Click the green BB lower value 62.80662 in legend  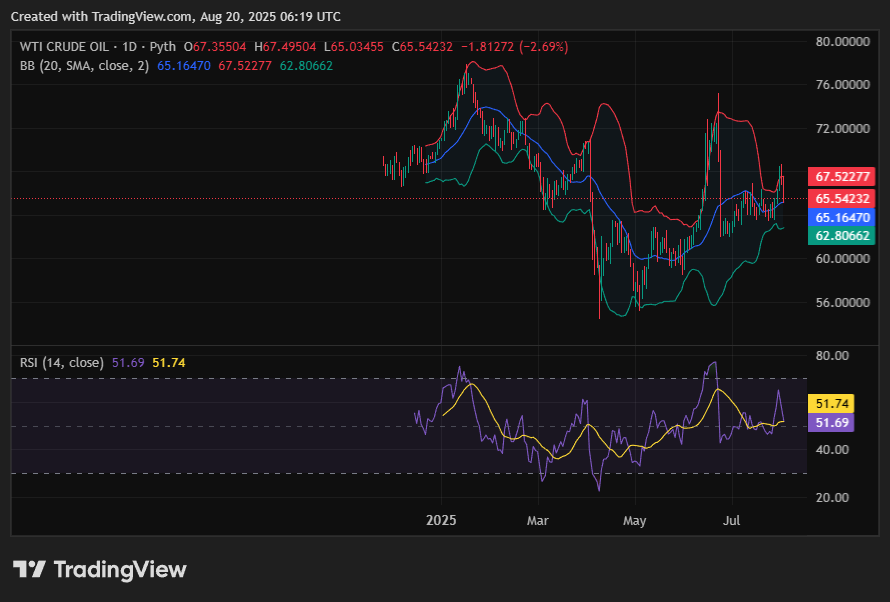point(307,66)
